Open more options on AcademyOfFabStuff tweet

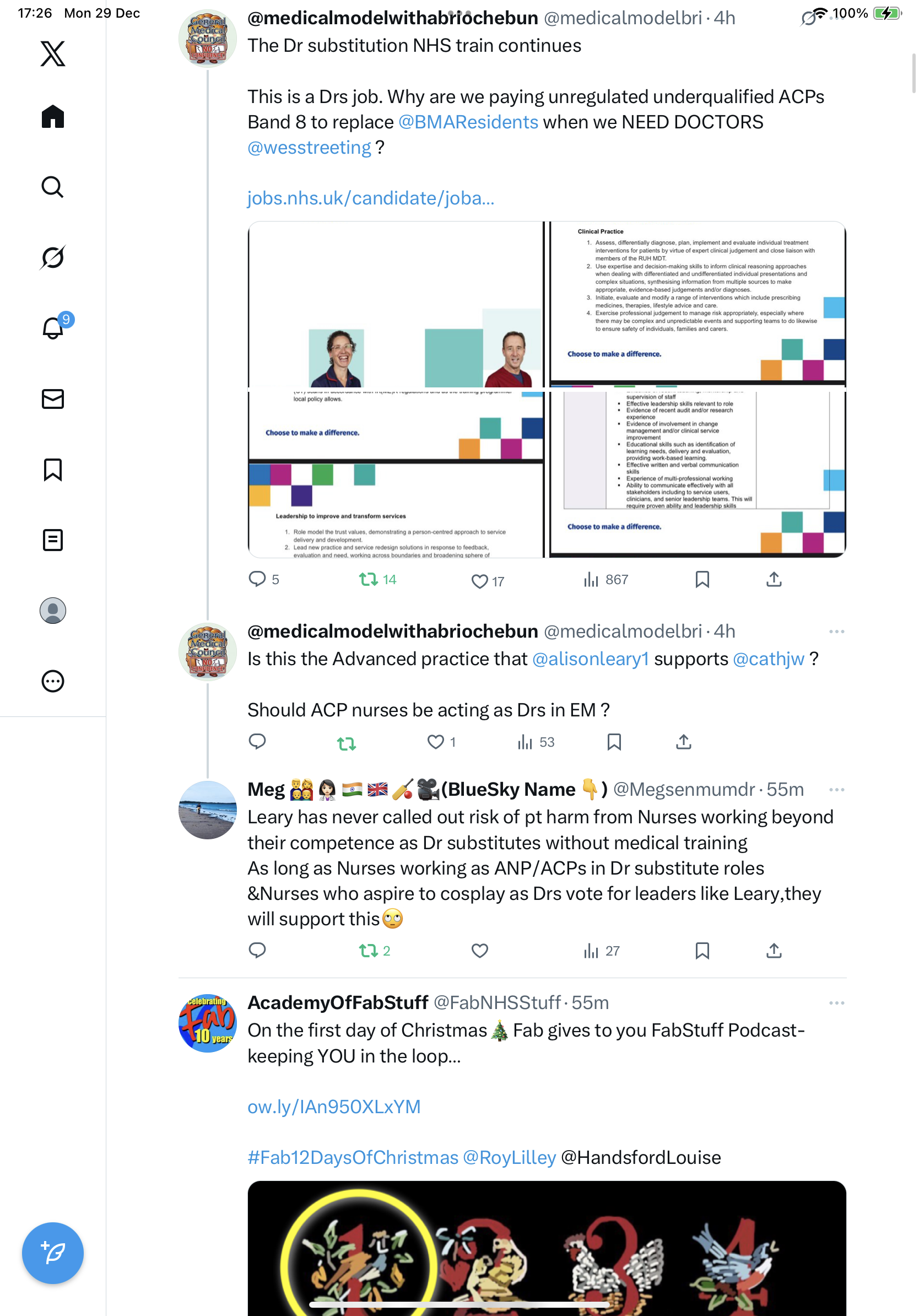pos(836,1002)
